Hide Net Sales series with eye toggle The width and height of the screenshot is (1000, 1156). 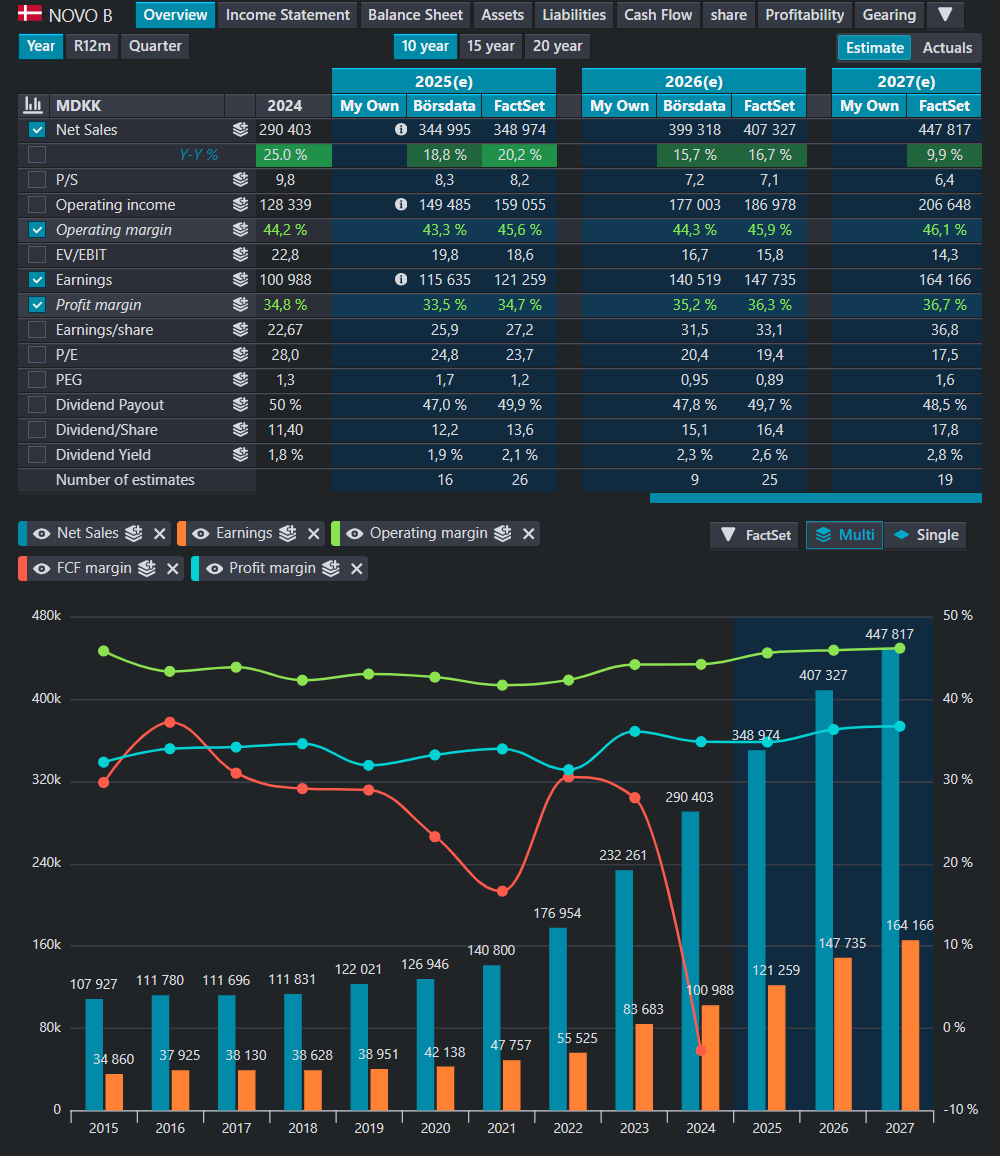coord(42,534)
